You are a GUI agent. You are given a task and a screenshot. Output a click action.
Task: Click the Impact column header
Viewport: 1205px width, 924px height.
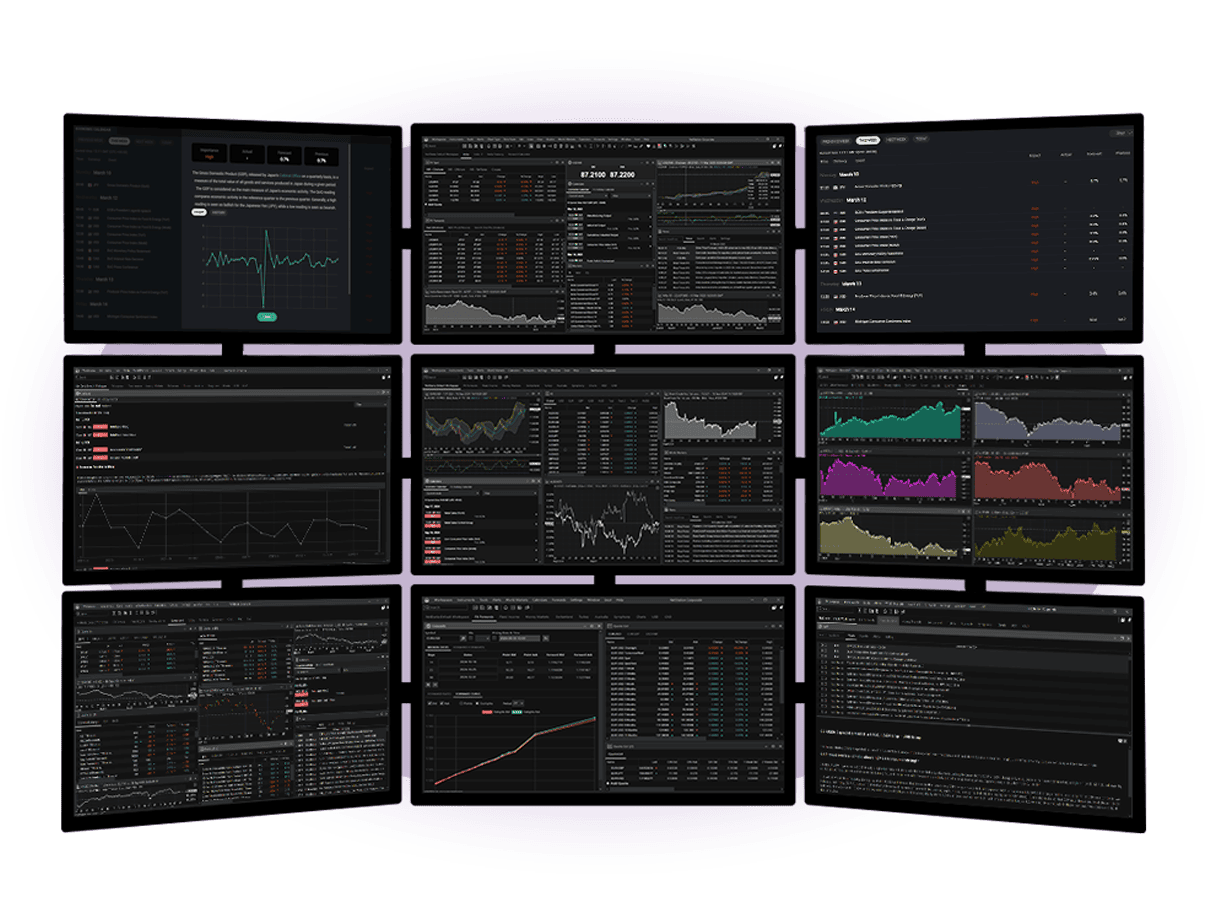(1035, 155)
